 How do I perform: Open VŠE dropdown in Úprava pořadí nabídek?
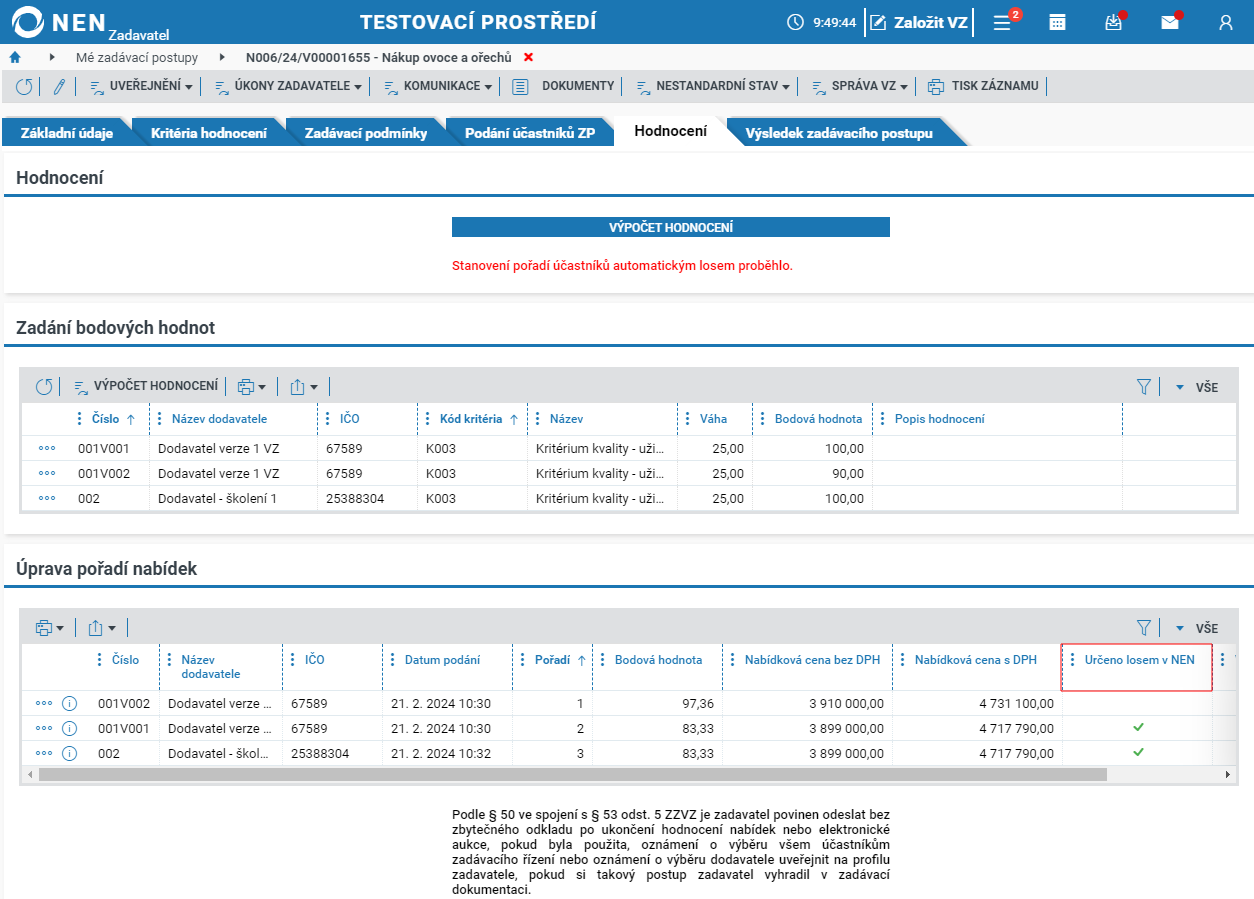point(1197,628)
